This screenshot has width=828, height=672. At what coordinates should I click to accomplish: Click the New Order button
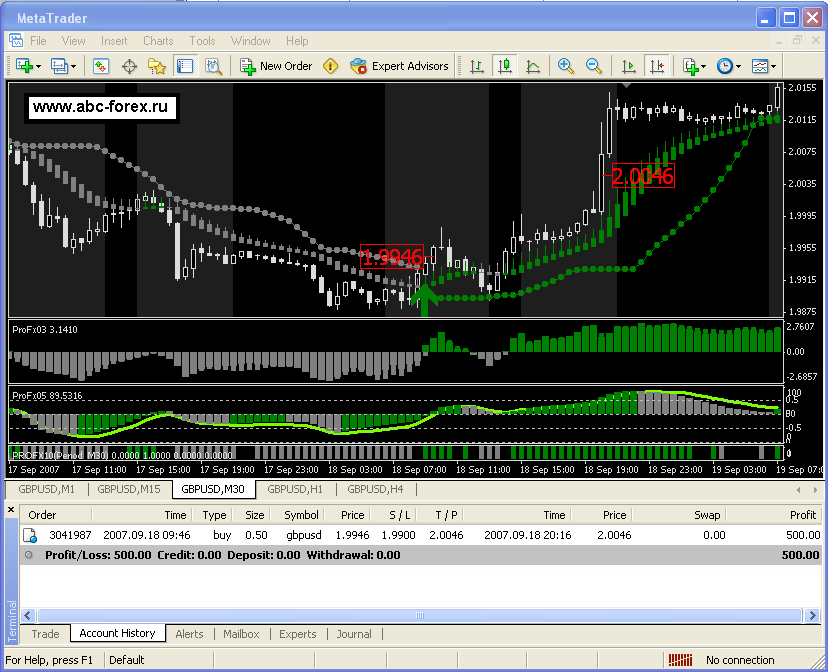276,67
